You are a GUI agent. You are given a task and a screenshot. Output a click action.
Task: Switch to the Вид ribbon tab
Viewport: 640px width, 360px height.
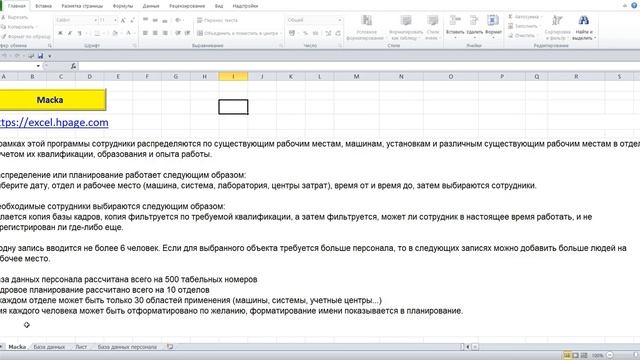coord(219,6)
